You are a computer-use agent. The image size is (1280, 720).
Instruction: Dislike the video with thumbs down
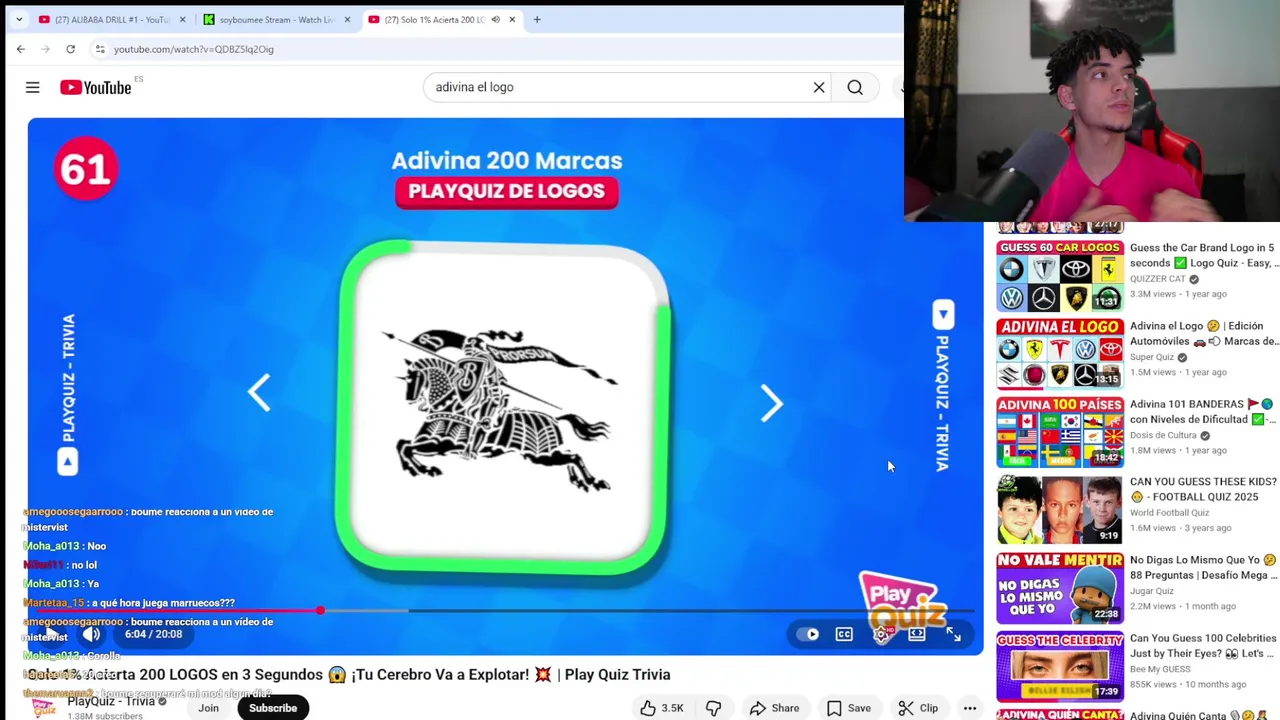coord(713,708)
